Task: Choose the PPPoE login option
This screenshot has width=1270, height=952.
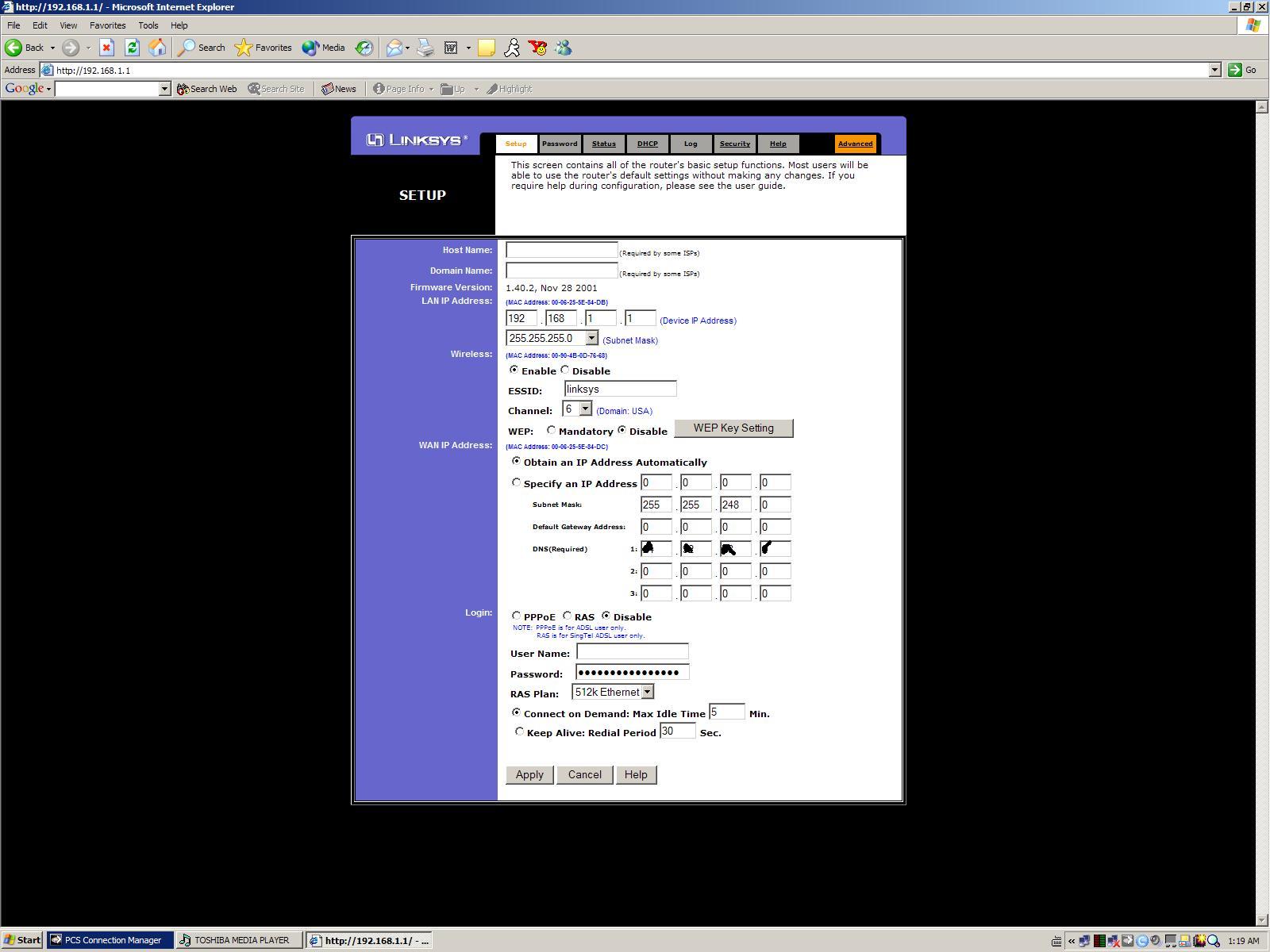Action: coord(517,616)
